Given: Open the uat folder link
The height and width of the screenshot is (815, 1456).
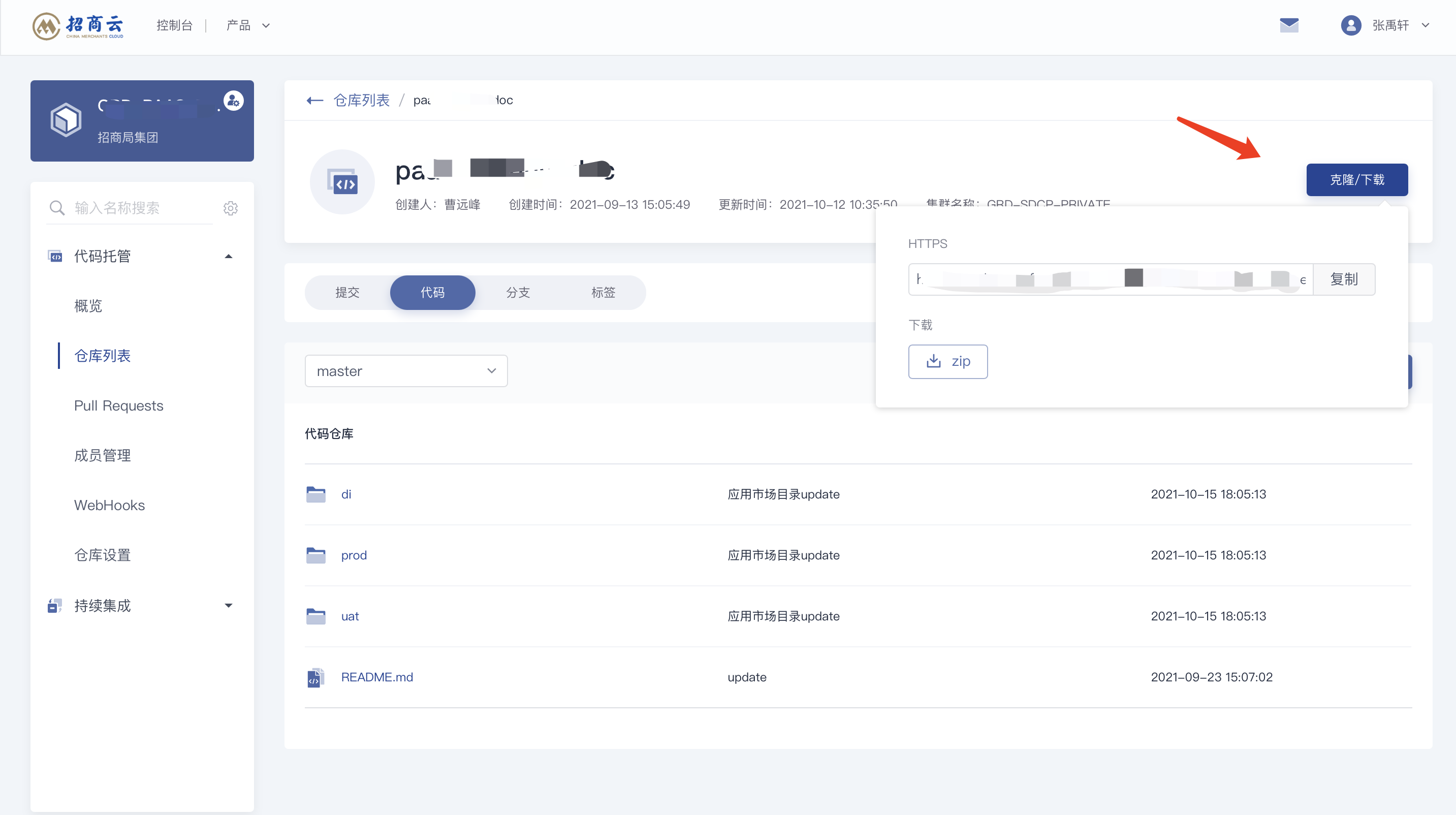Looking at the screenshot, I should tap(350, 616).
